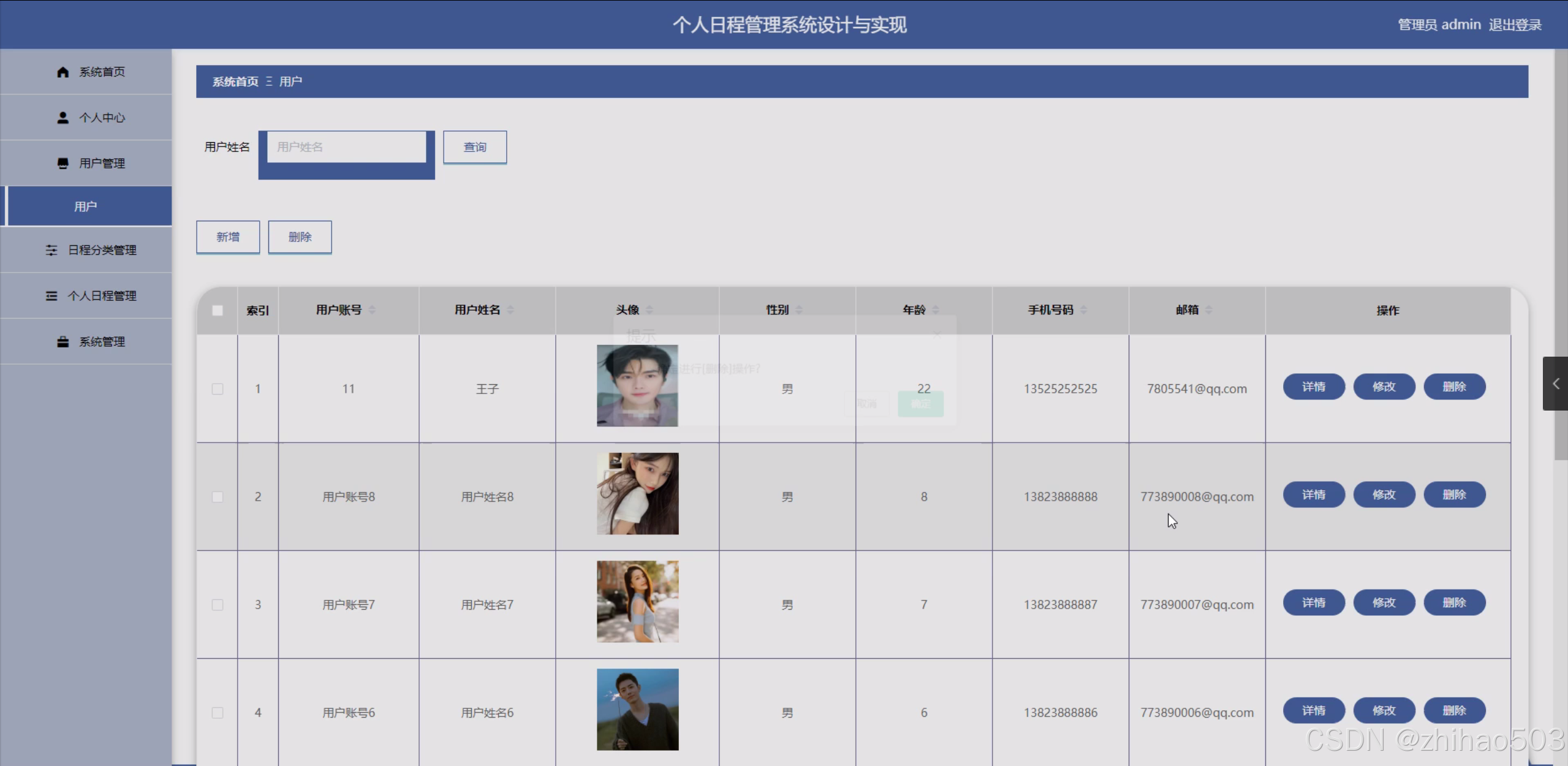
Task: Check the checkbox for row 3 用户账号7
Action: coord(218,605)
